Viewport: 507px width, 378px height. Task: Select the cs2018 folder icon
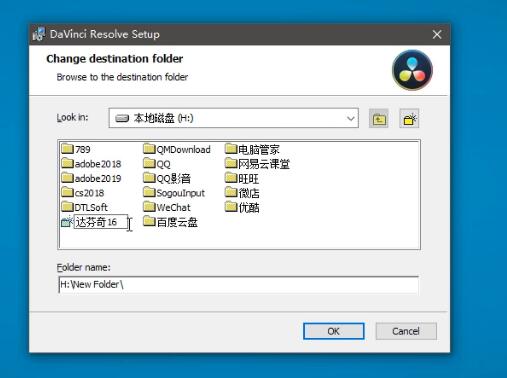point(68,192)
